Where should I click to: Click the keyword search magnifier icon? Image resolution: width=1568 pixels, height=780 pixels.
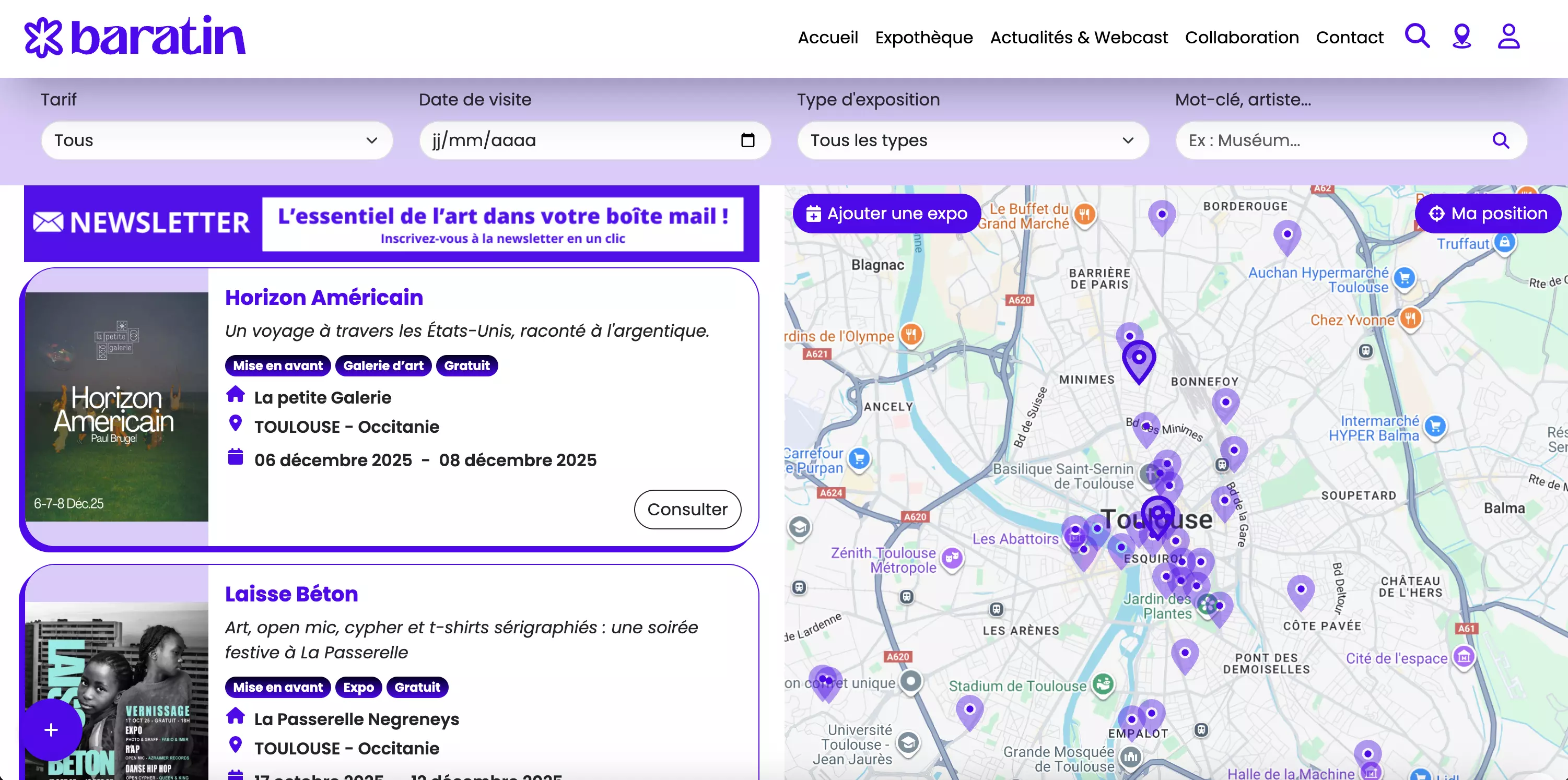[x=1501, y=140]
